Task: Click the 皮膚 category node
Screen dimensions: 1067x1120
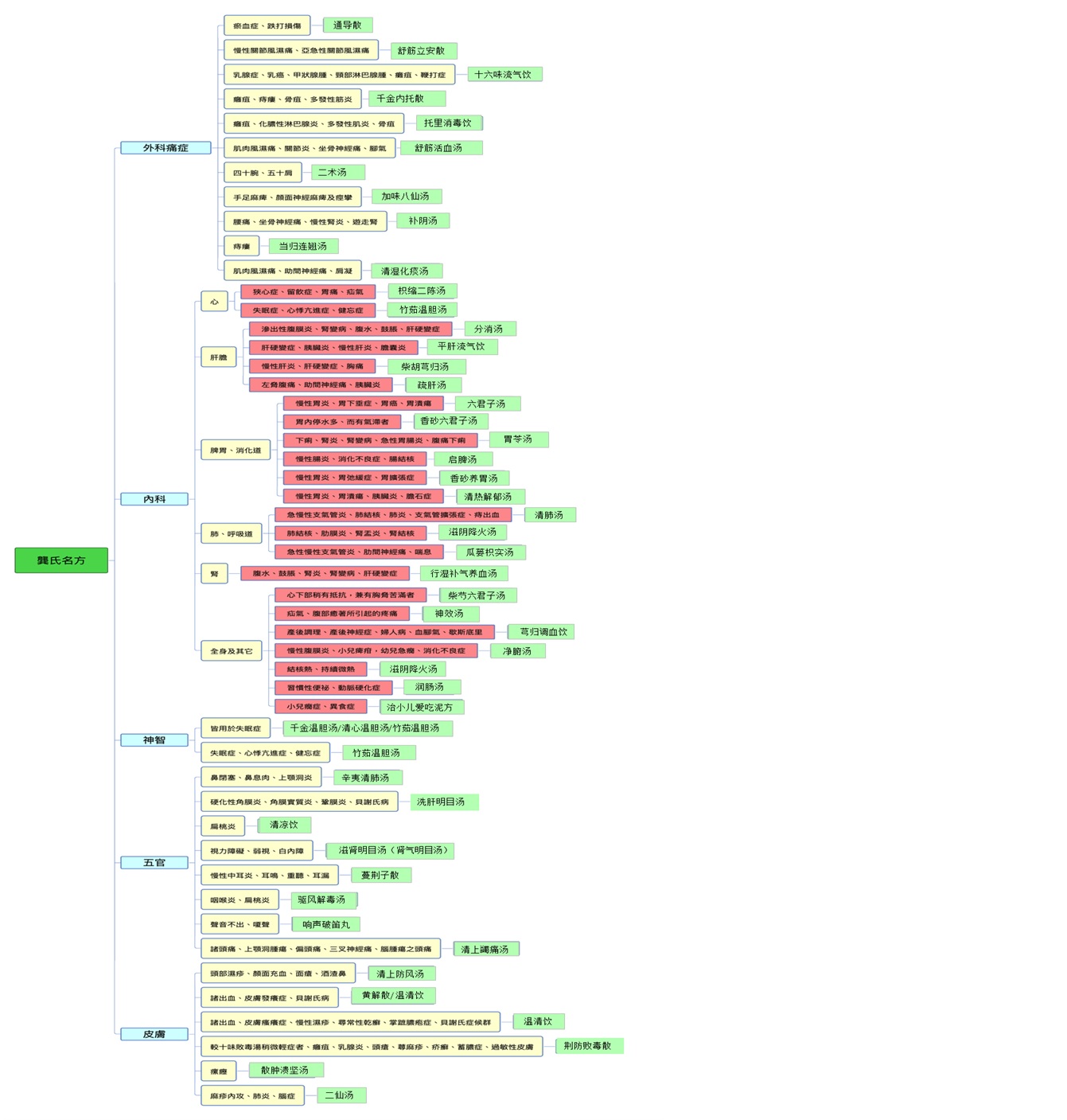Action: coord(154,1035)
